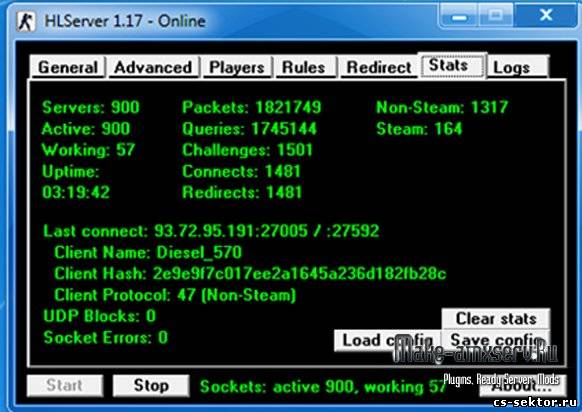This screenshot has height=412, width=582.
Task: Click the Sockets status text at bottom
Action: [x=323, y=387]
